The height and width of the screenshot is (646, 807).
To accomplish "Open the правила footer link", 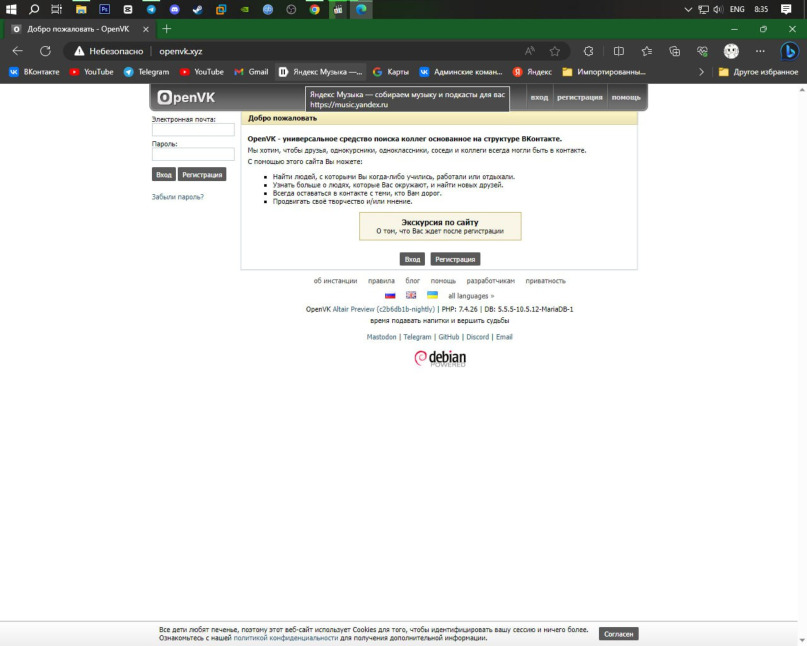I will coord(381,281).
